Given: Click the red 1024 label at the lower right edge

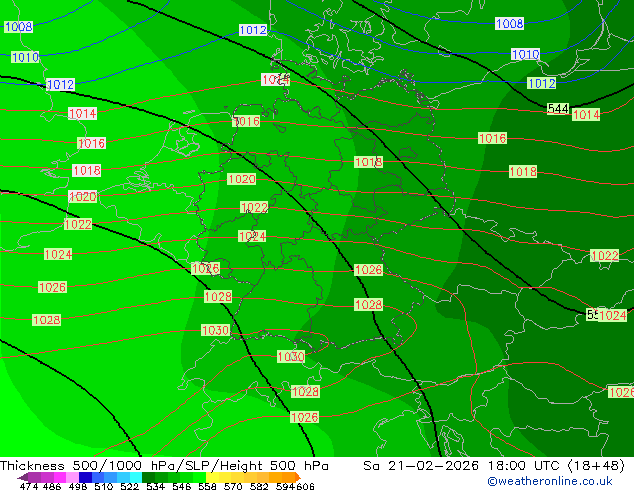Looking at the screenshot, I should [x=613, y=316].
